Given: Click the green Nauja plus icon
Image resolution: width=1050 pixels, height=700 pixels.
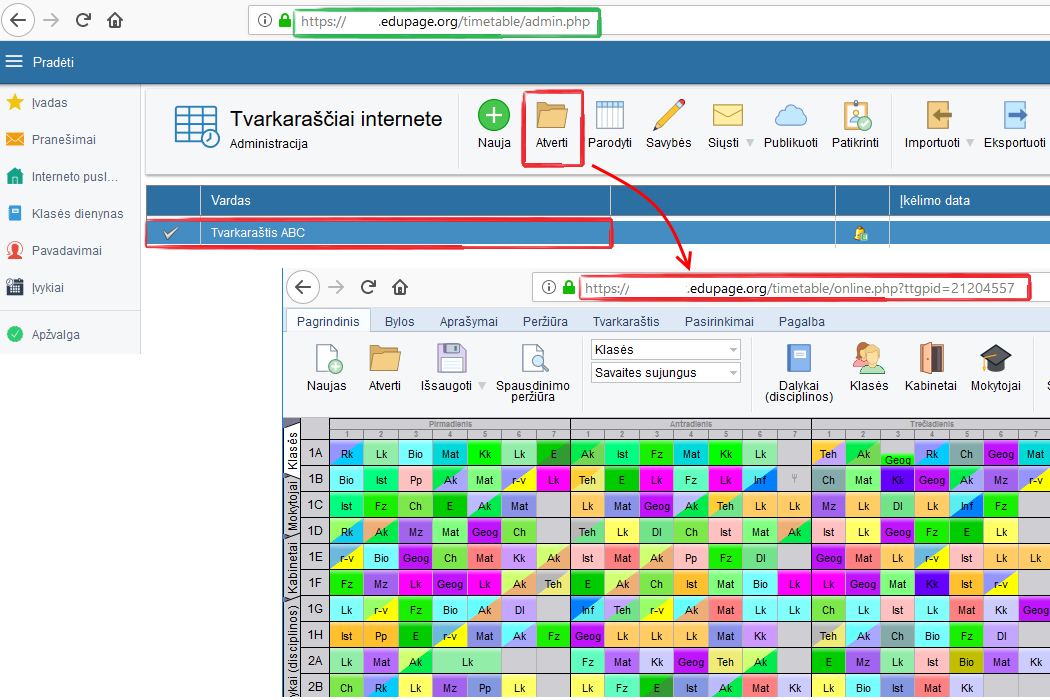Looking at the screenshot, I should (x=493, y=116).
